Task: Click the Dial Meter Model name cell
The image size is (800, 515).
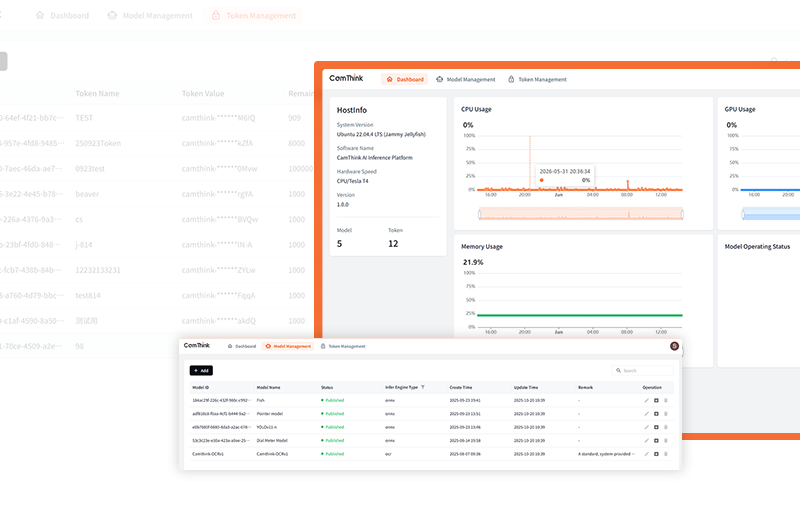Action: [272, 440]
